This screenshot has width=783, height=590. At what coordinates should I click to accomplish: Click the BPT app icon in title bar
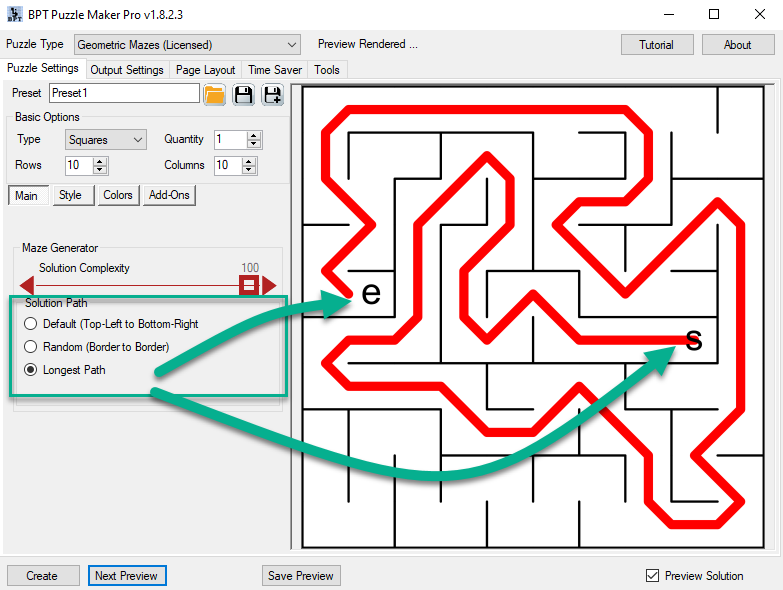(14, 15)
